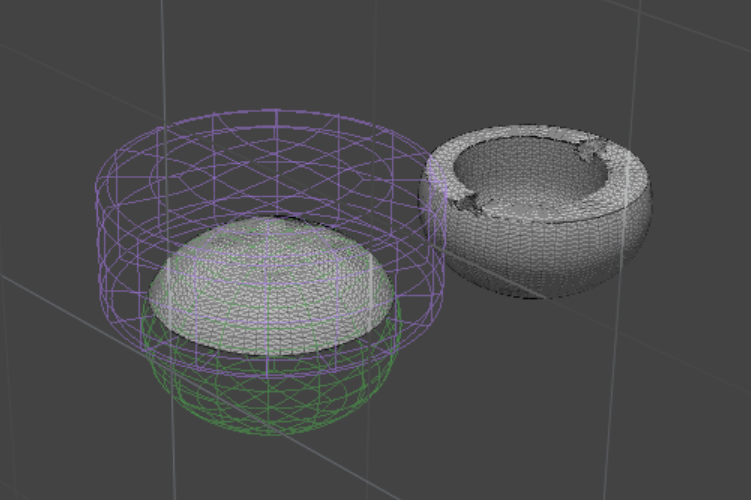
Task: Click the vertical grid line left of cylinder
Action: point(163,60)
